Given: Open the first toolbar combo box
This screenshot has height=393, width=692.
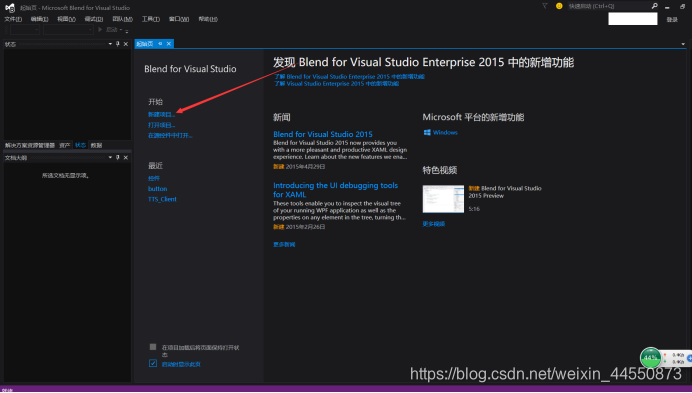Looking at the screenshot, I should pyautogui.click(x=25, y=30).
